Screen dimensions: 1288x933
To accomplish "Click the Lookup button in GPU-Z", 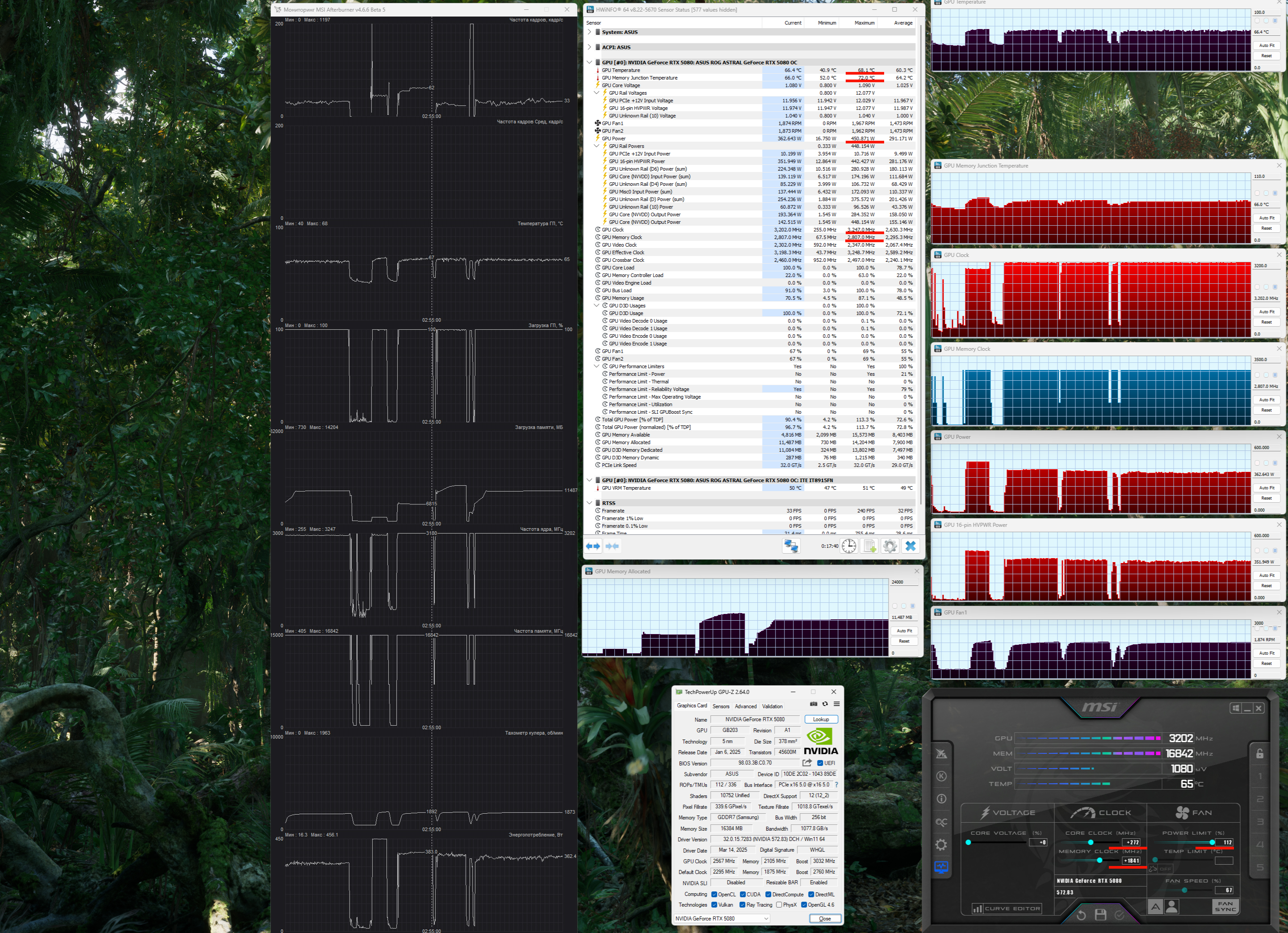I will (821, 719).
